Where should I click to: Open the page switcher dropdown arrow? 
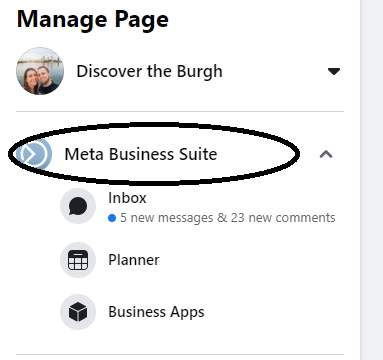pos(334,71)
